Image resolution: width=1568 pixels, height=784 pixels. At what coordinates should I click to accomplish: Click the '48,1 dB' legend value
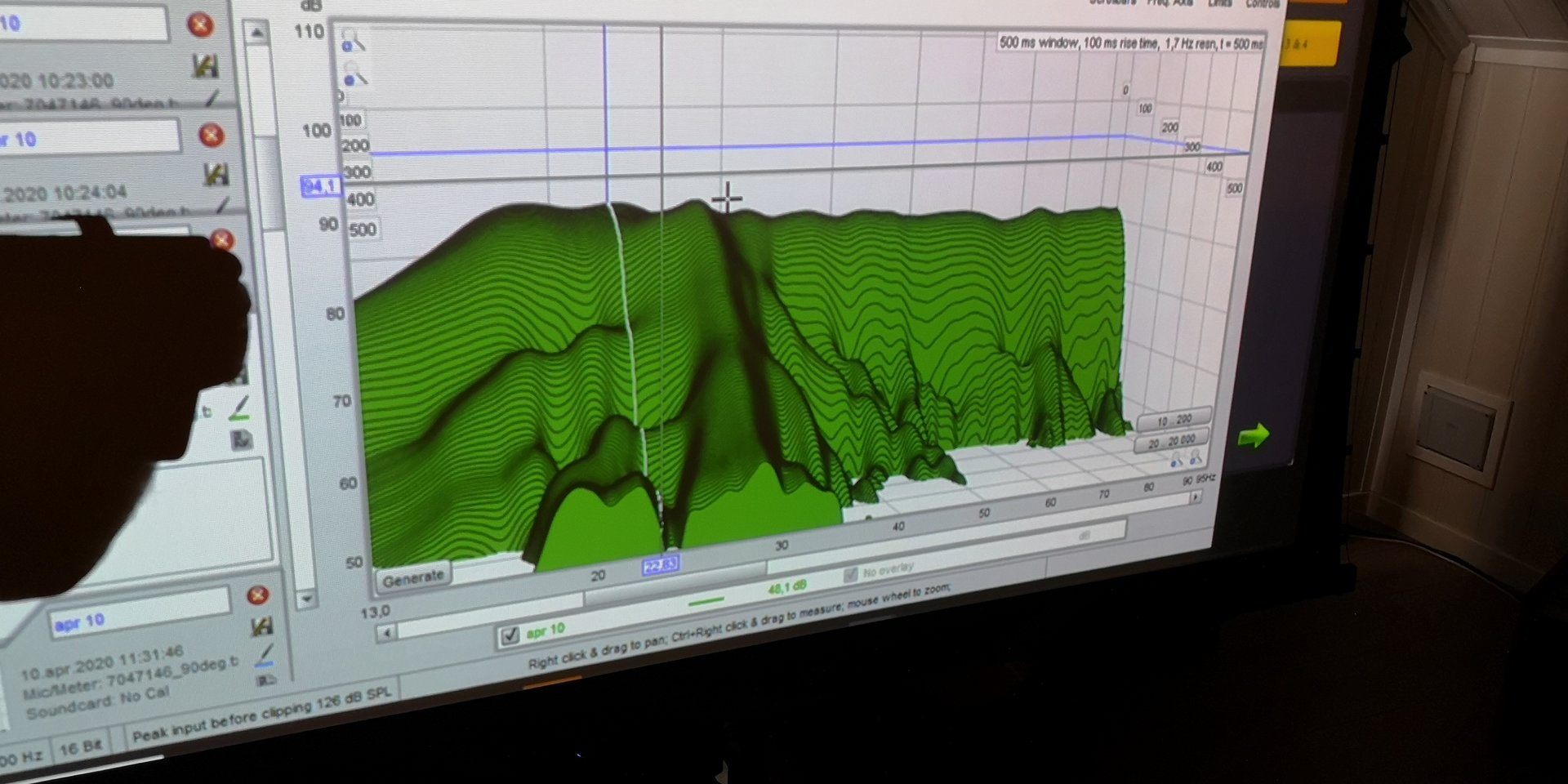point(786,587)
